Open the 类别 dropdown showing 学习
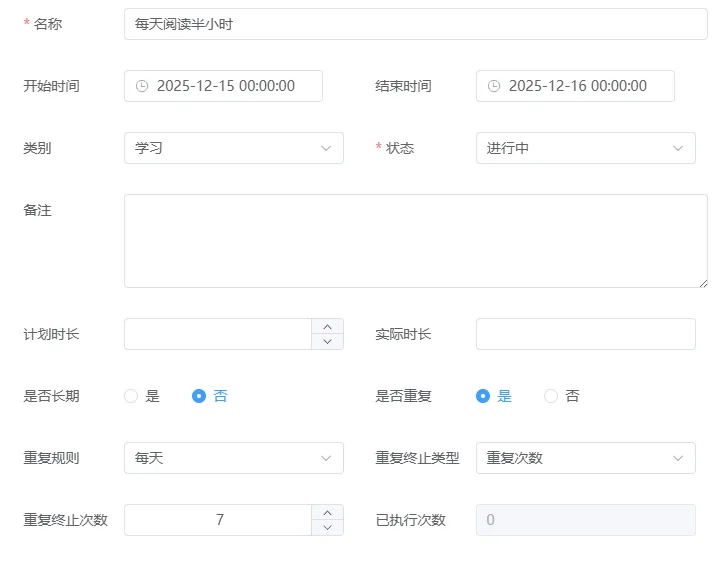Viewport: 726px width, 562px height. 233,148
